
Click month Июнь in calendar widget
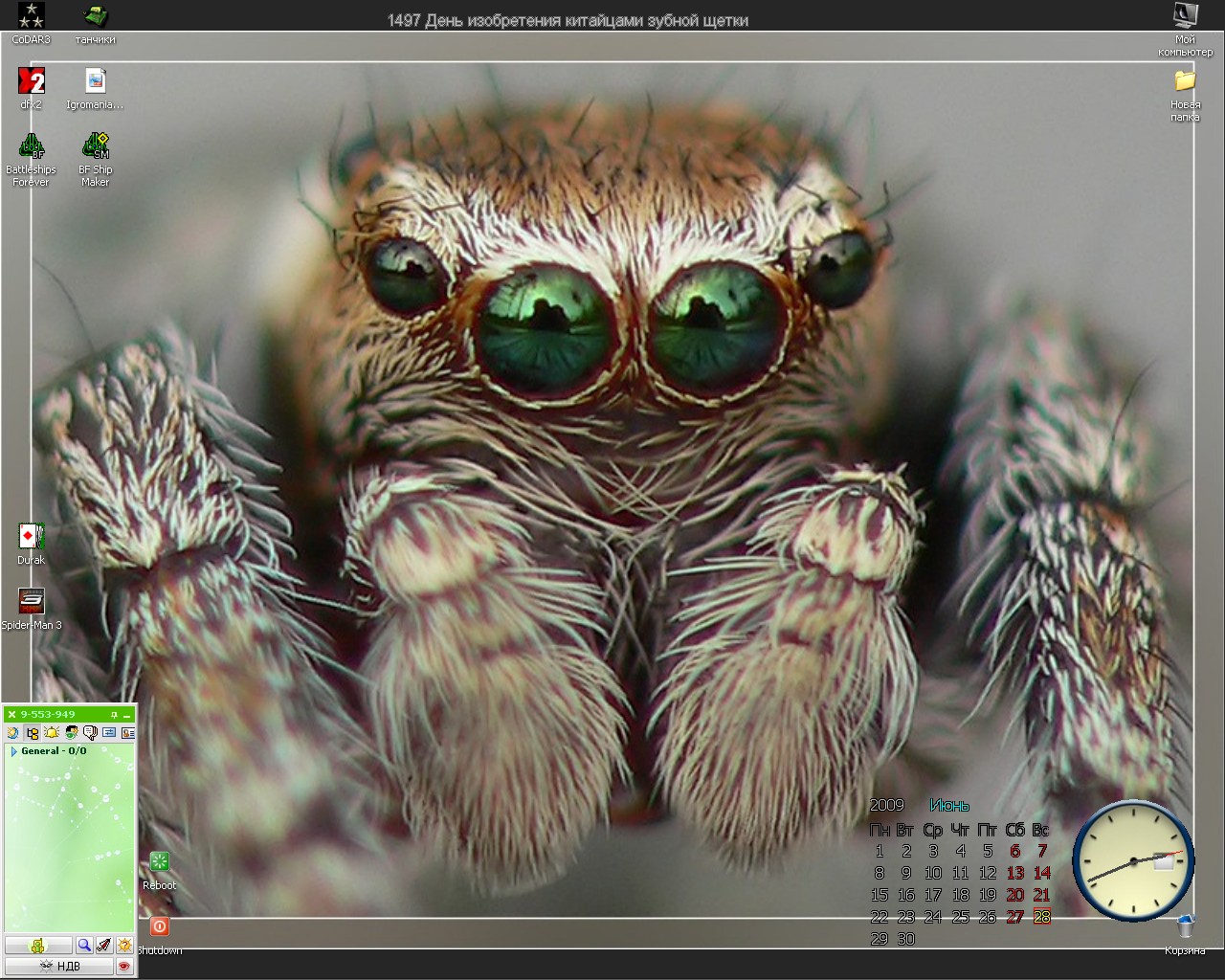click(949, 805)
